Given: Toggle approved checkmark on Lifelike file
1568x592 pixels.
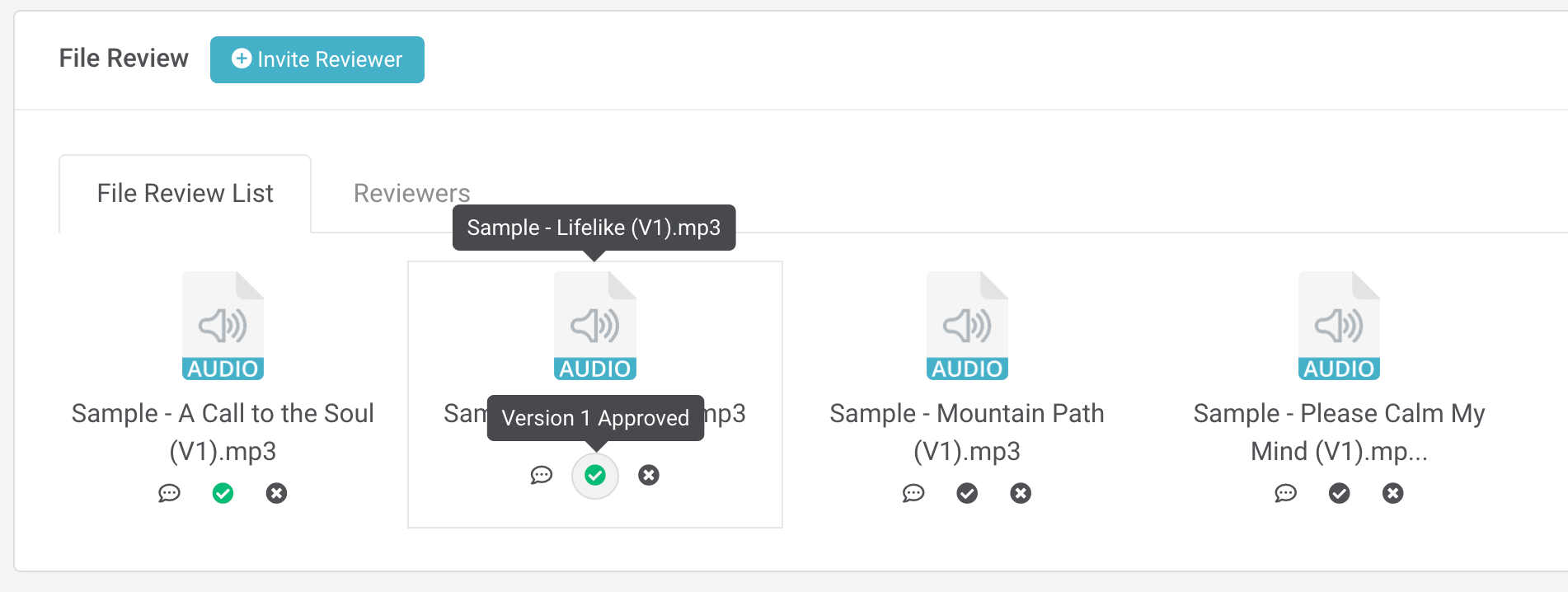Looking at the screenshot, I should (x=594, y=475).
